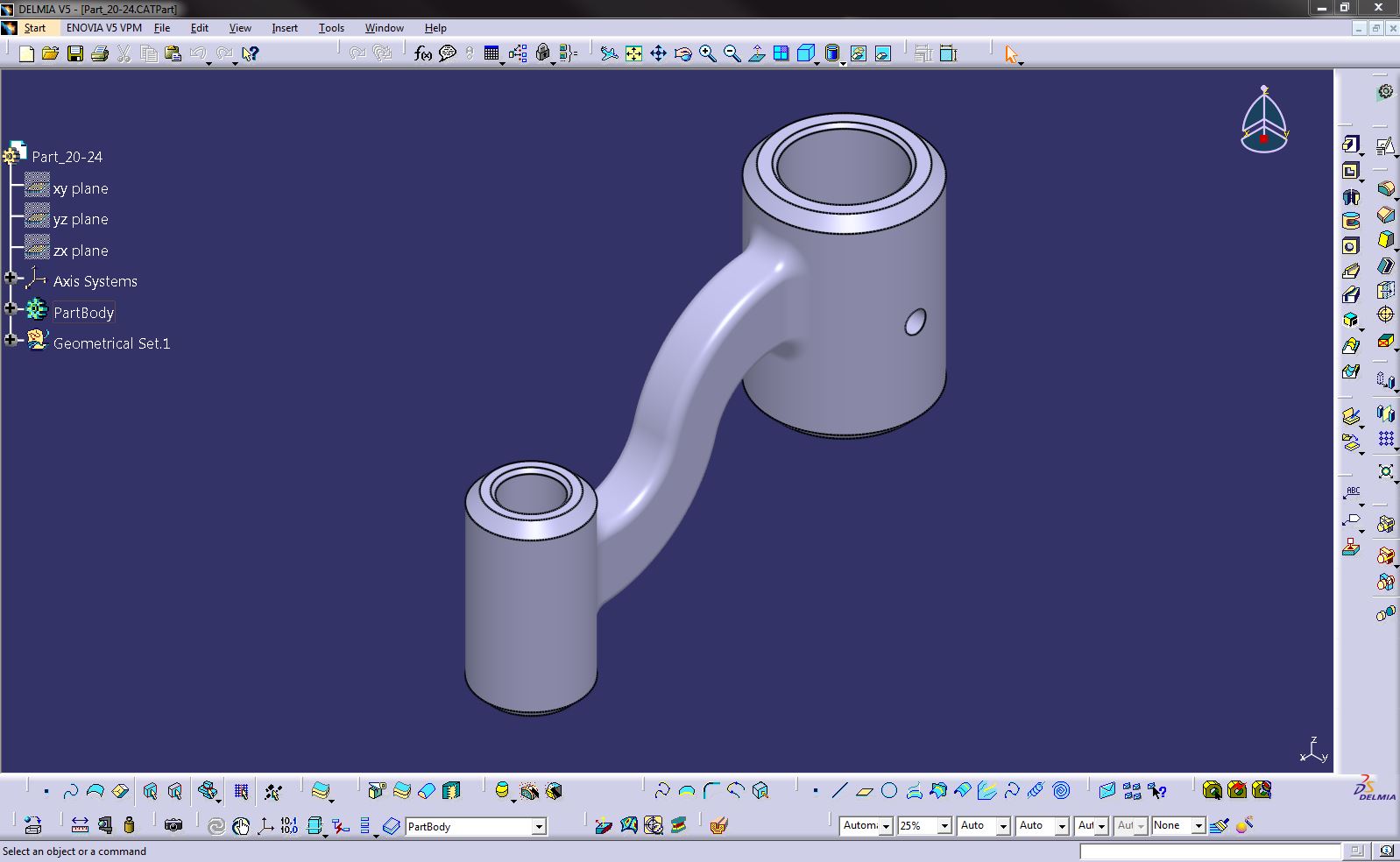Click the Capture camera icon
This screenshot has height=862, width=1400.
pyautogui.click(x=173, y=824)
